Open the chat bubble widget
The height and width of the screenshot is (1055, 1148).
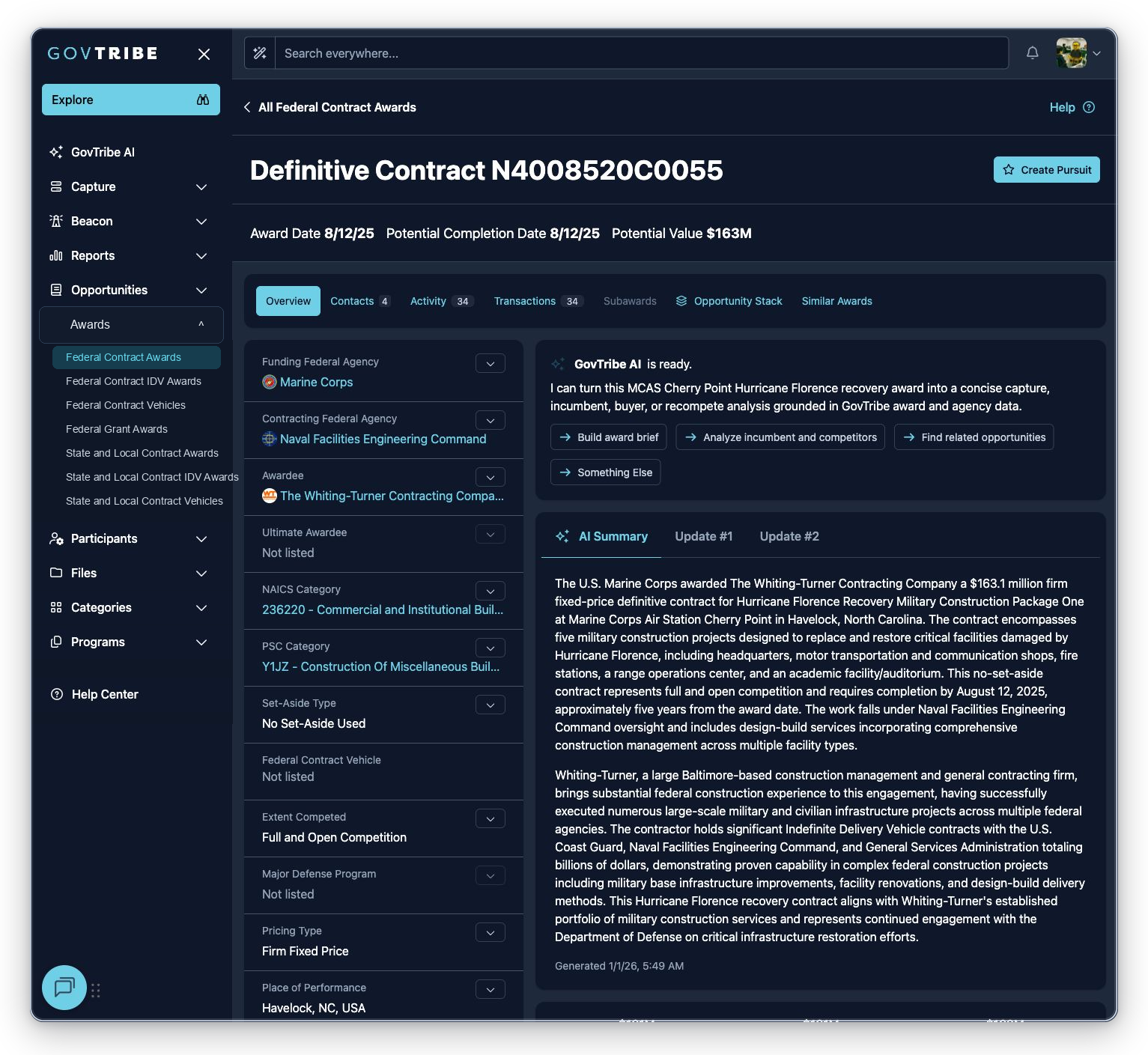(x=64, y=988)
